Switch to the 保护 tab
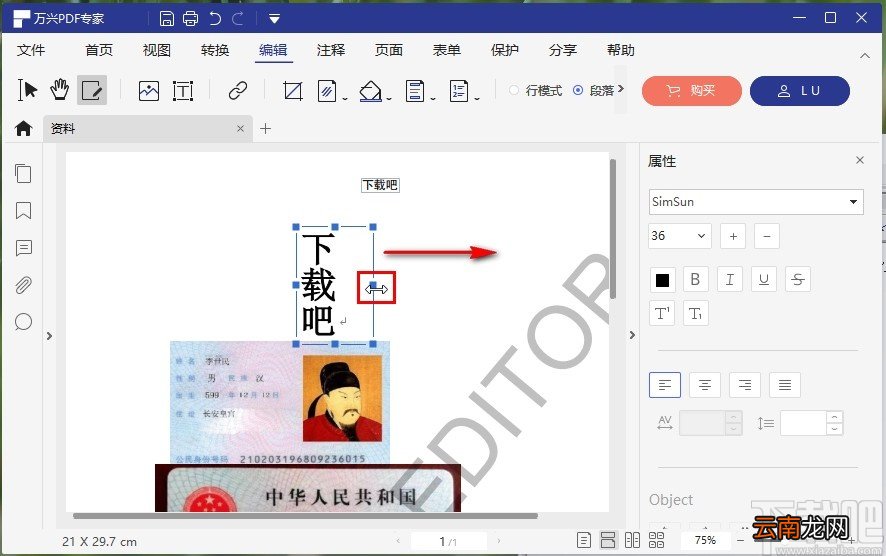This screenshot has width=886, height=556. [505, 50]
